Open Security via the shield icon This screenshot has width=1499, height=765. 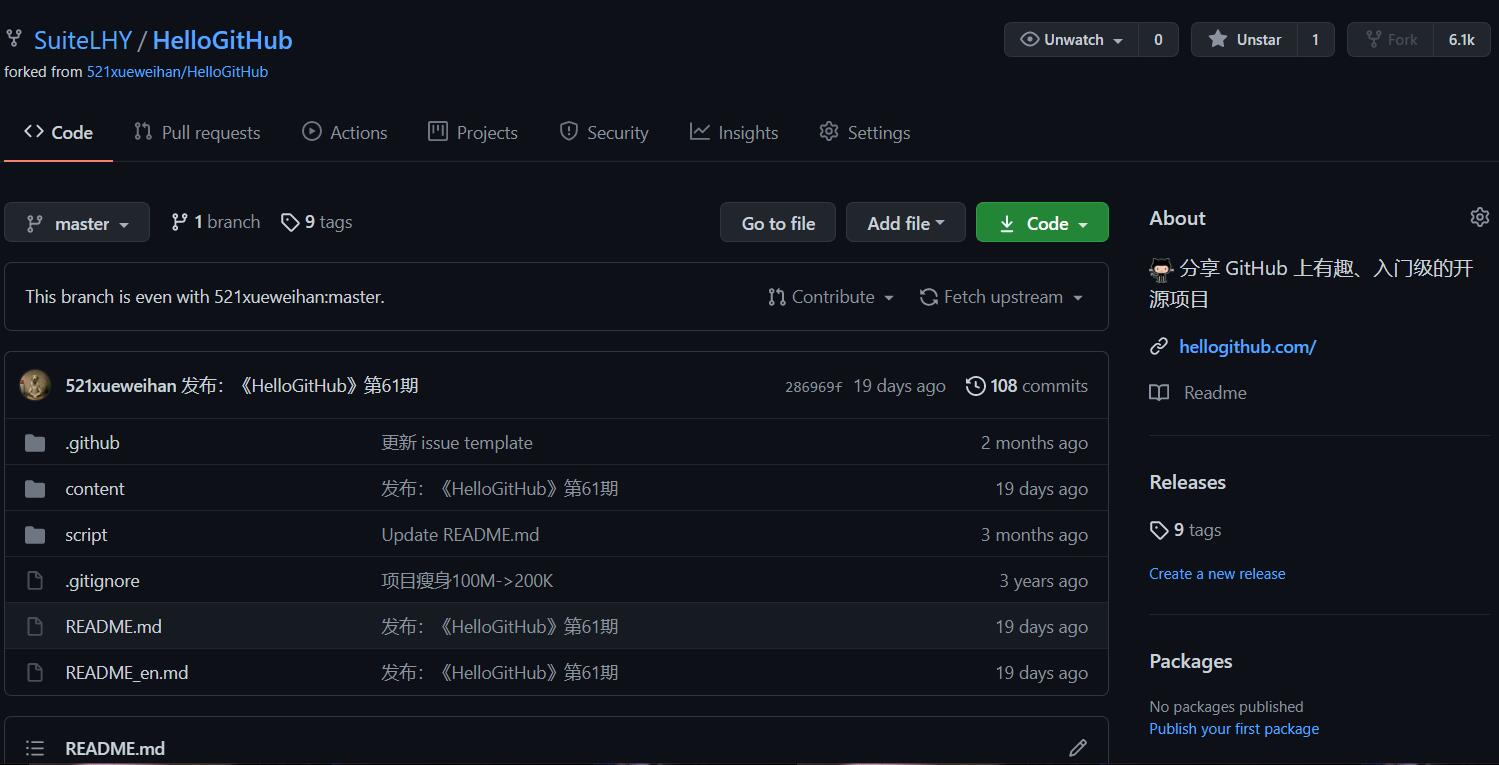tap(568, 131)
